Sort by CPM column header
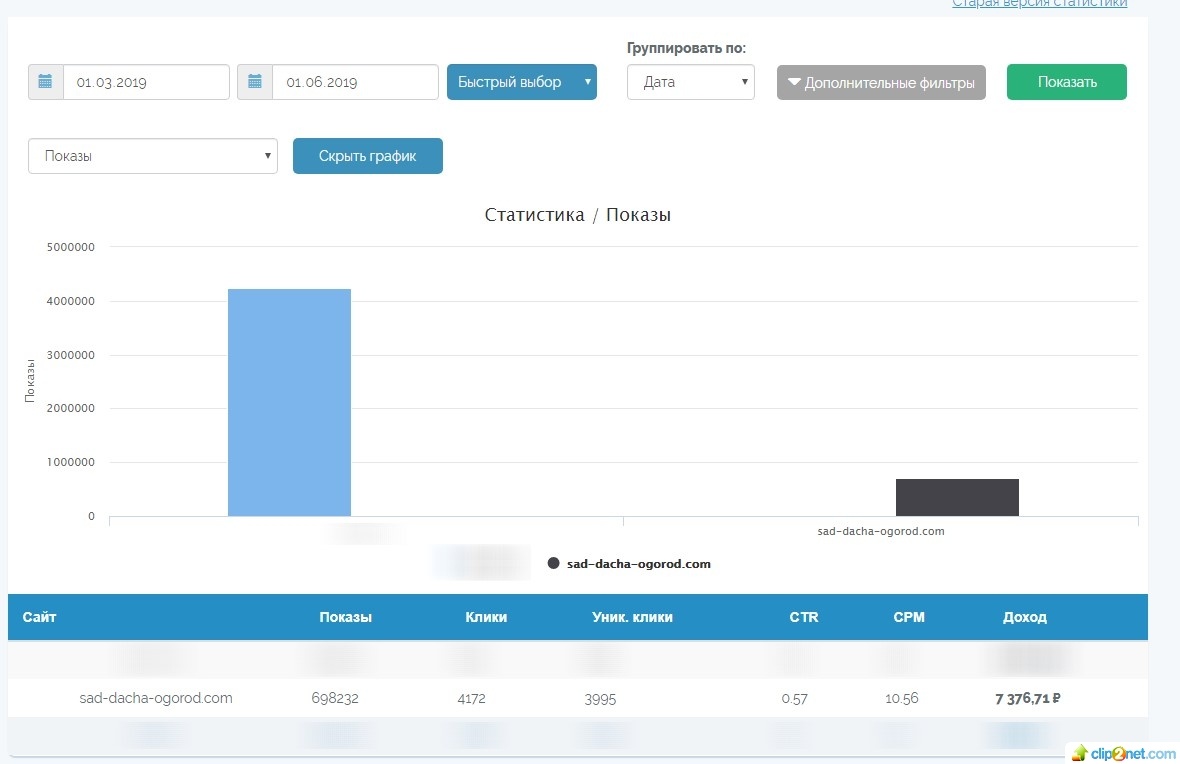Image resolution: width=1180 pixels, height=764 pixels. point(909,617)
